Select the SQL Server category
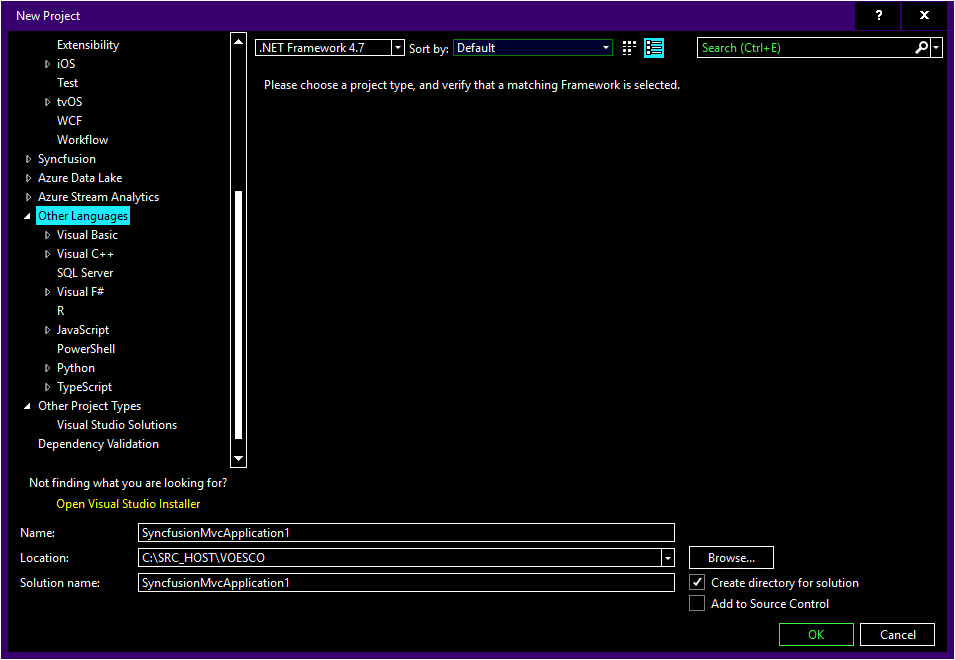The image size is (955, 660). tap(84, 272)
